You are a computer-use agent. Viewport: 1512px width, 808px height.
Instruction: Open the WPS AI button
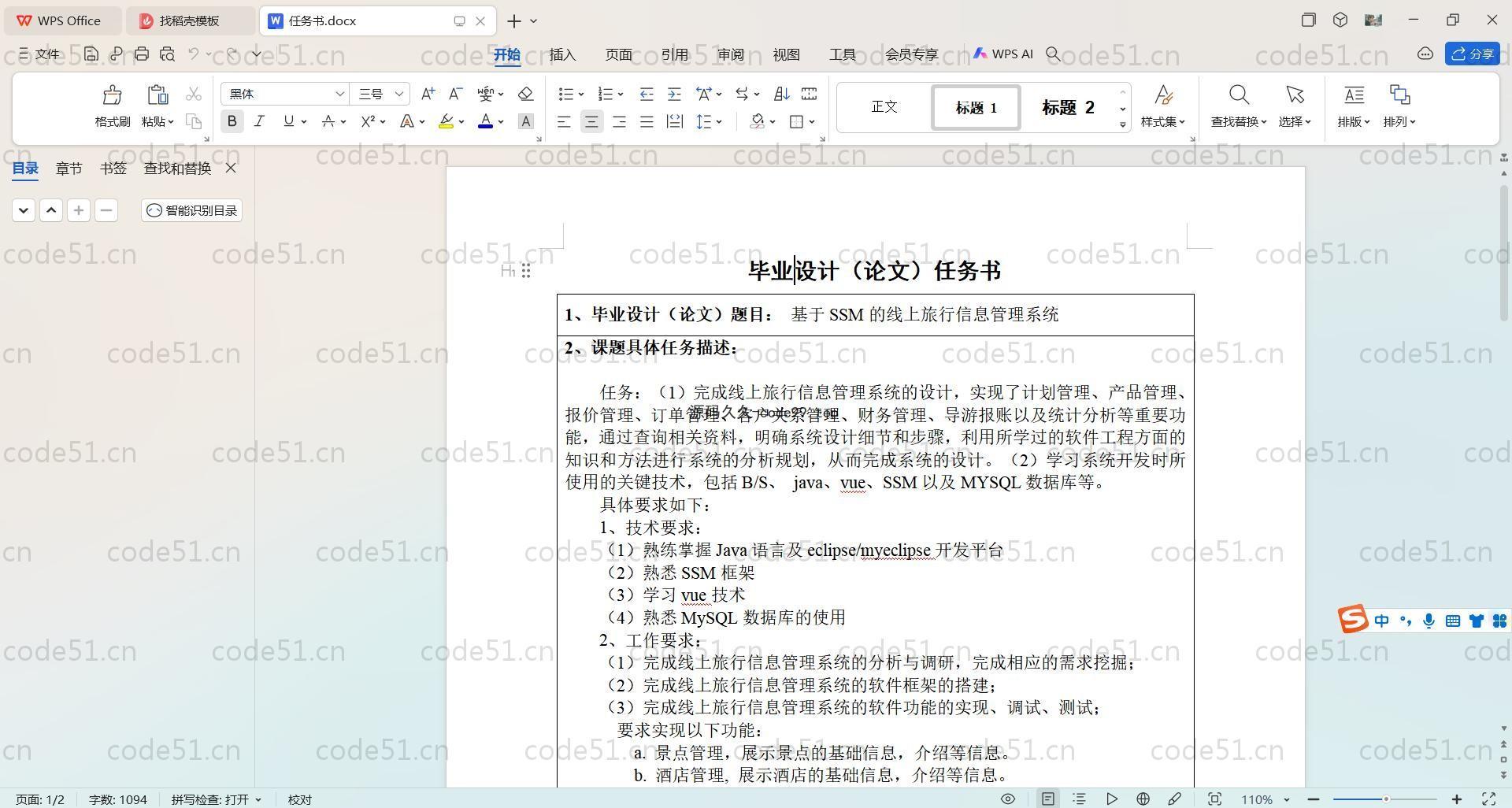point(1002,54)
